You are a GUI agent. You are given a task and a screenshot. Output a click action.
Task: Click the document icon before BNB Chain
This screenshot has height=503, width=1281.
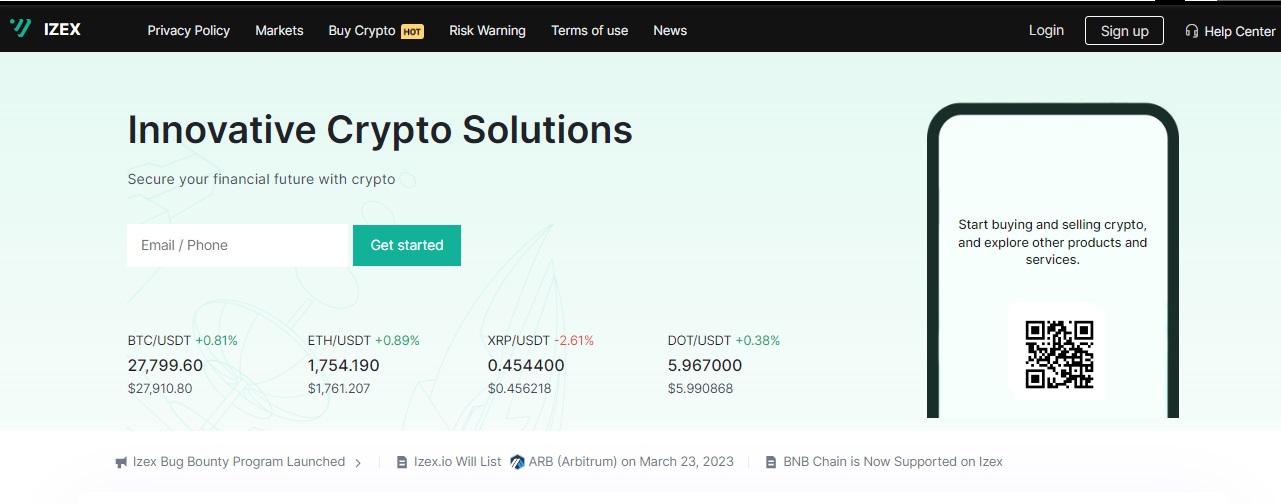[x=771, y=462]
